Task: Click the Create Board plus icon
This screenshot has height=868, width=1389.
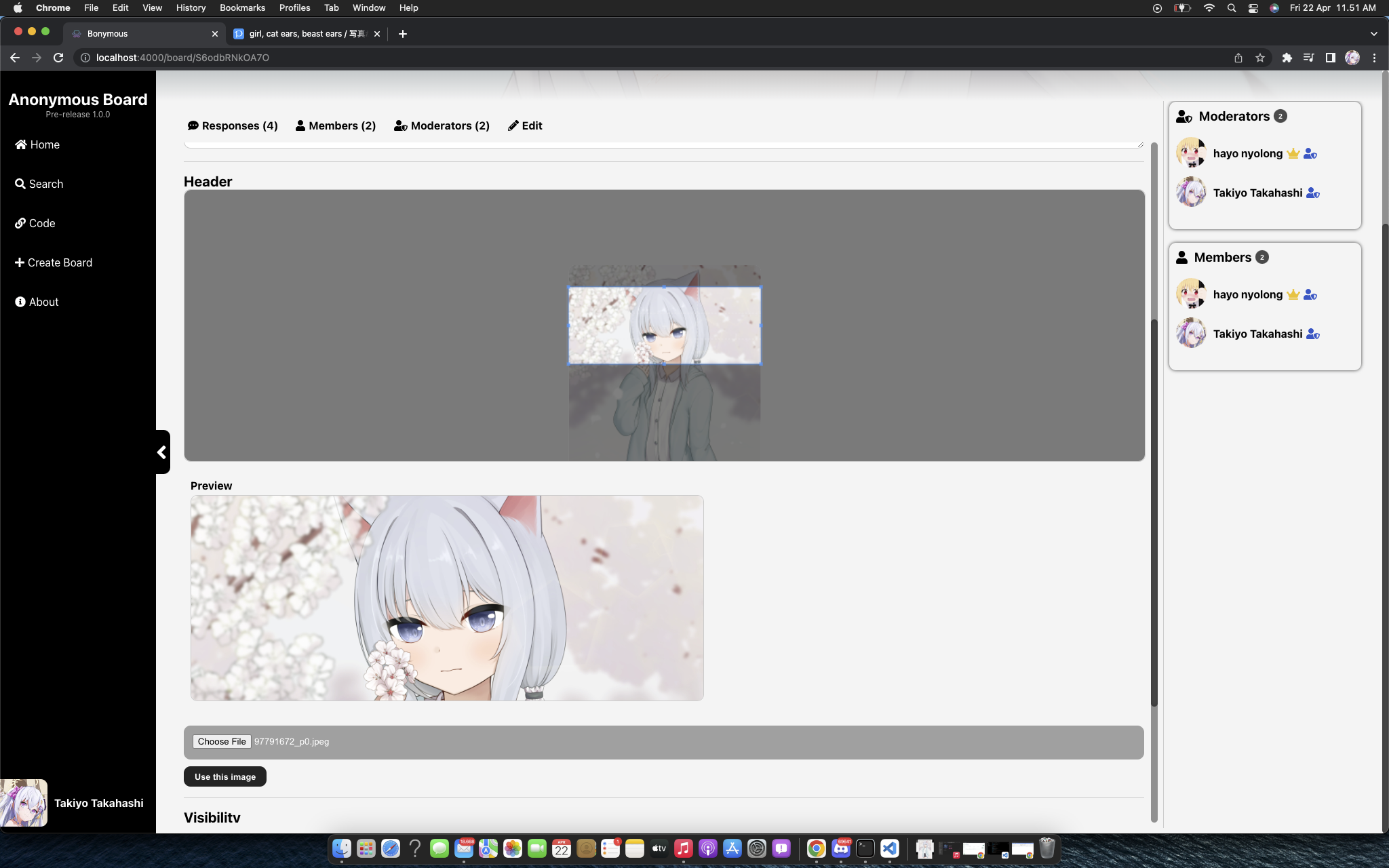Action: coord(20,262)
